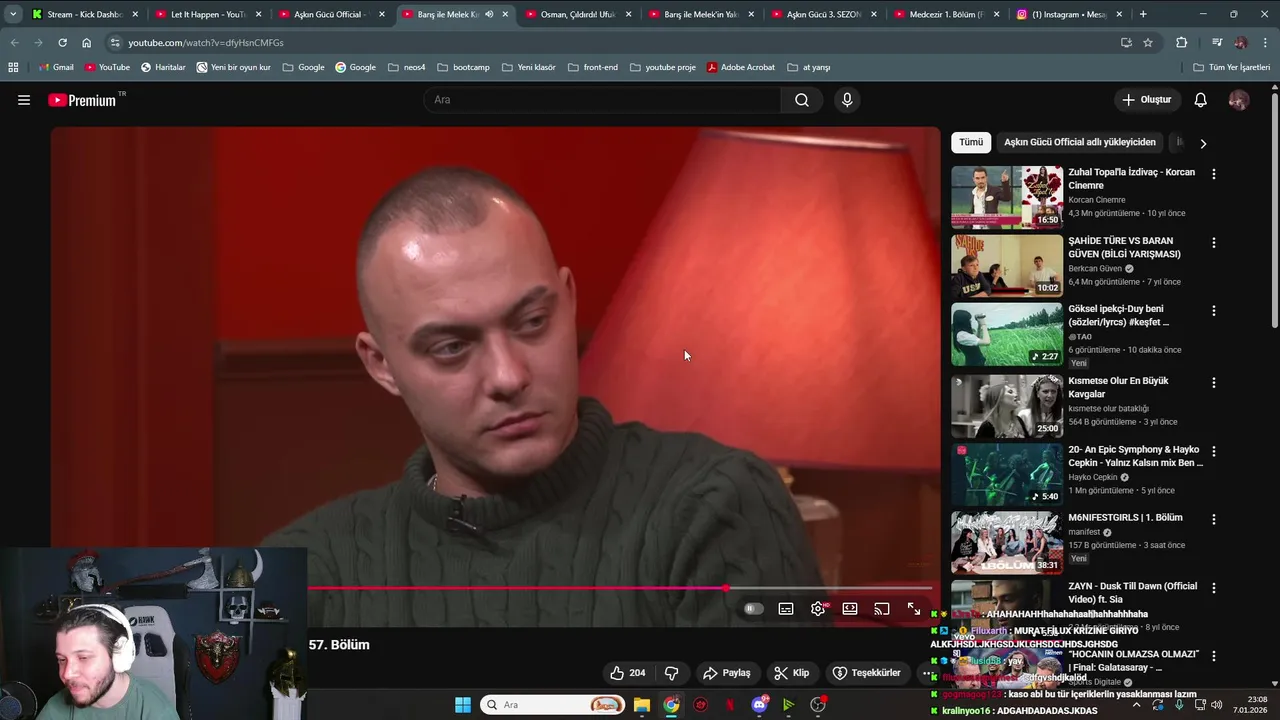Image resolution: width=1280 pixels, height=720 pixels.
Task: Open Discord from the taskbar
Action: point(759,705)
